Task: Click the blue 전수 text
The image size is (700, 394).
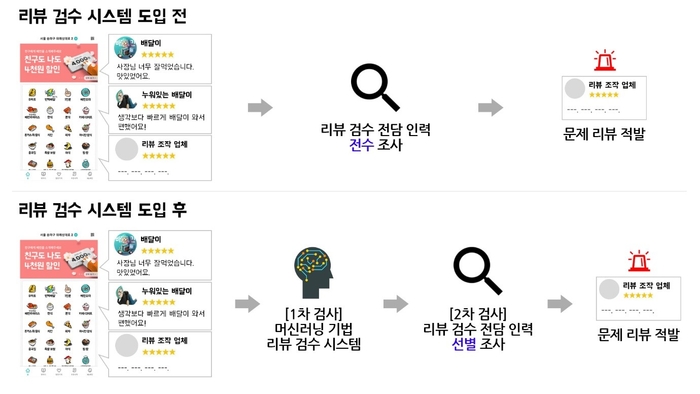Action: tap(361, 145)
